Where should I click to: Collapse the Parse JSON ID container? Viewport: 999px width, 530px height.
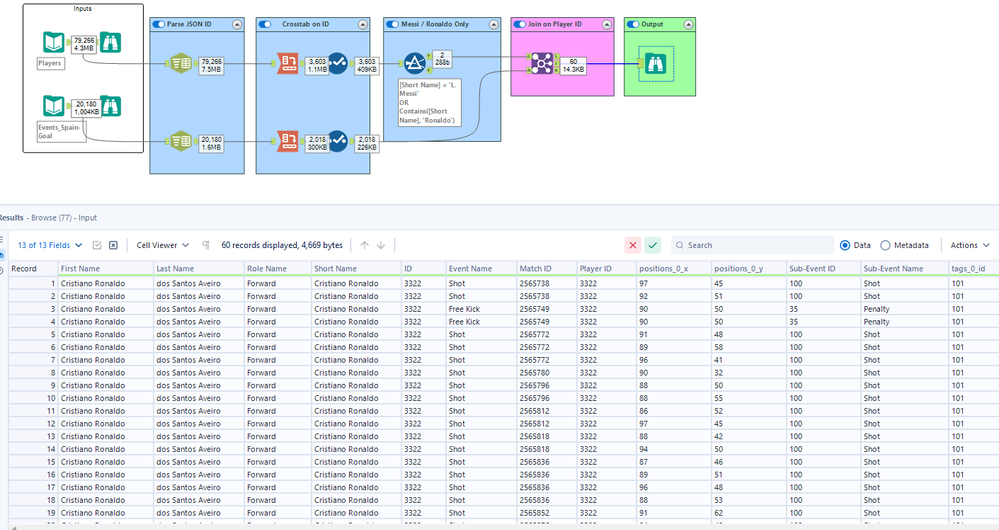point(237,24)
